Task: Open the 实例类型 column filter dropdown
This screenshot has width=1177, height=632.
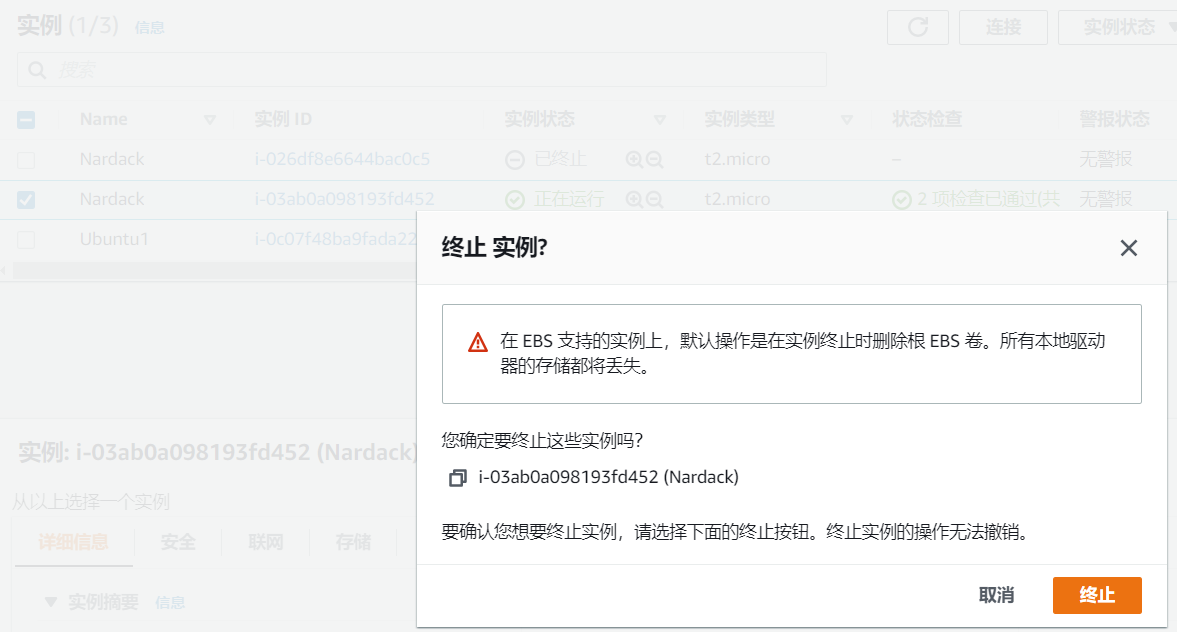Action: tap(846, 119)
